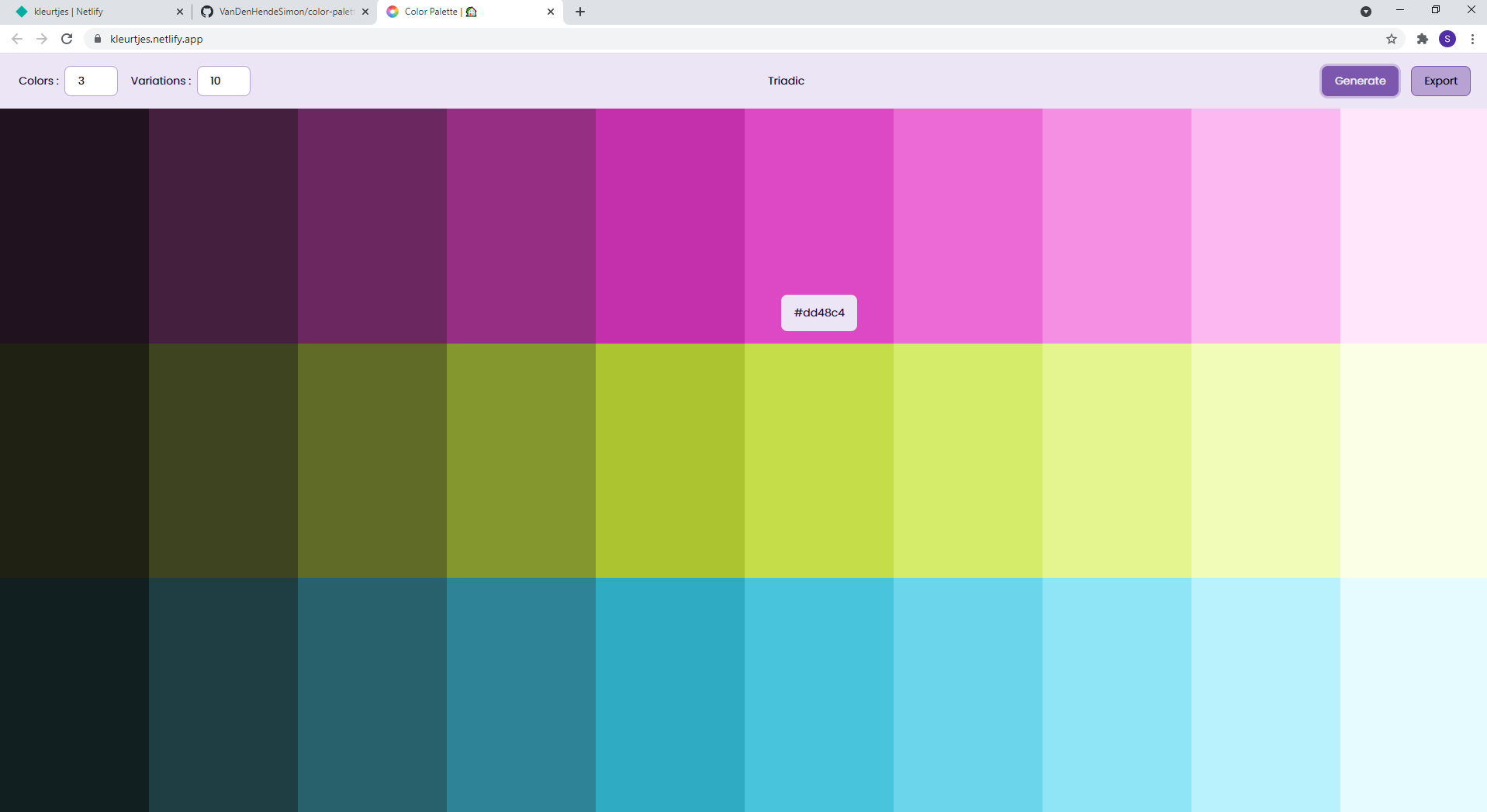Focus the Colors number field
This screenshot has height=812, width=1487.
click(91, 81)
